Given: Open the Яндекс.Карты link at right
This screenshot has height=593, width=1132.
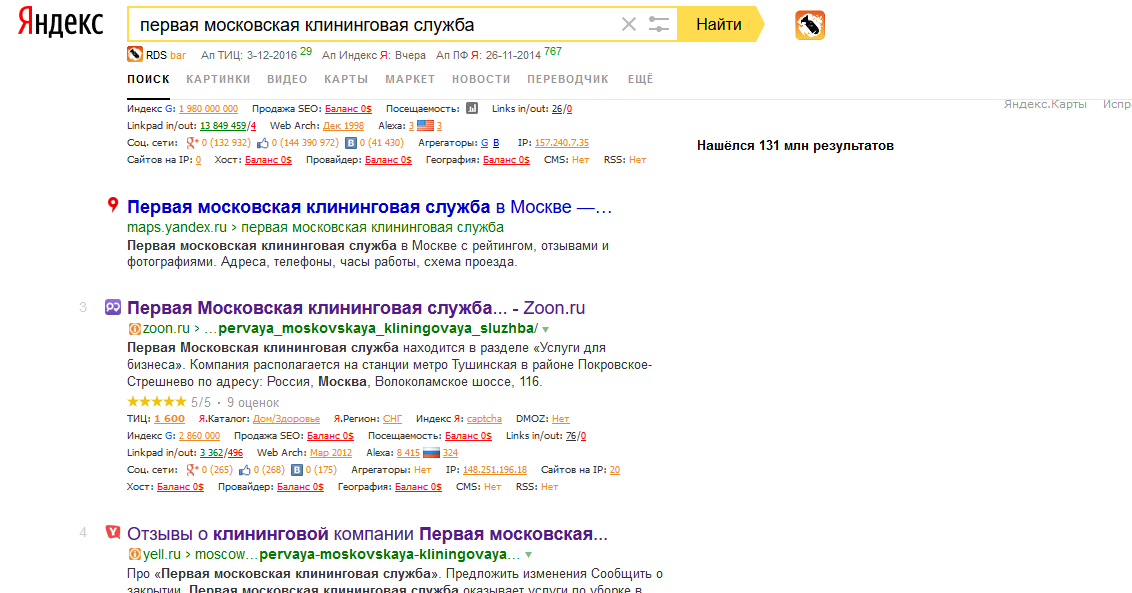Looking at the screenshot, I should coord(1045,104).
